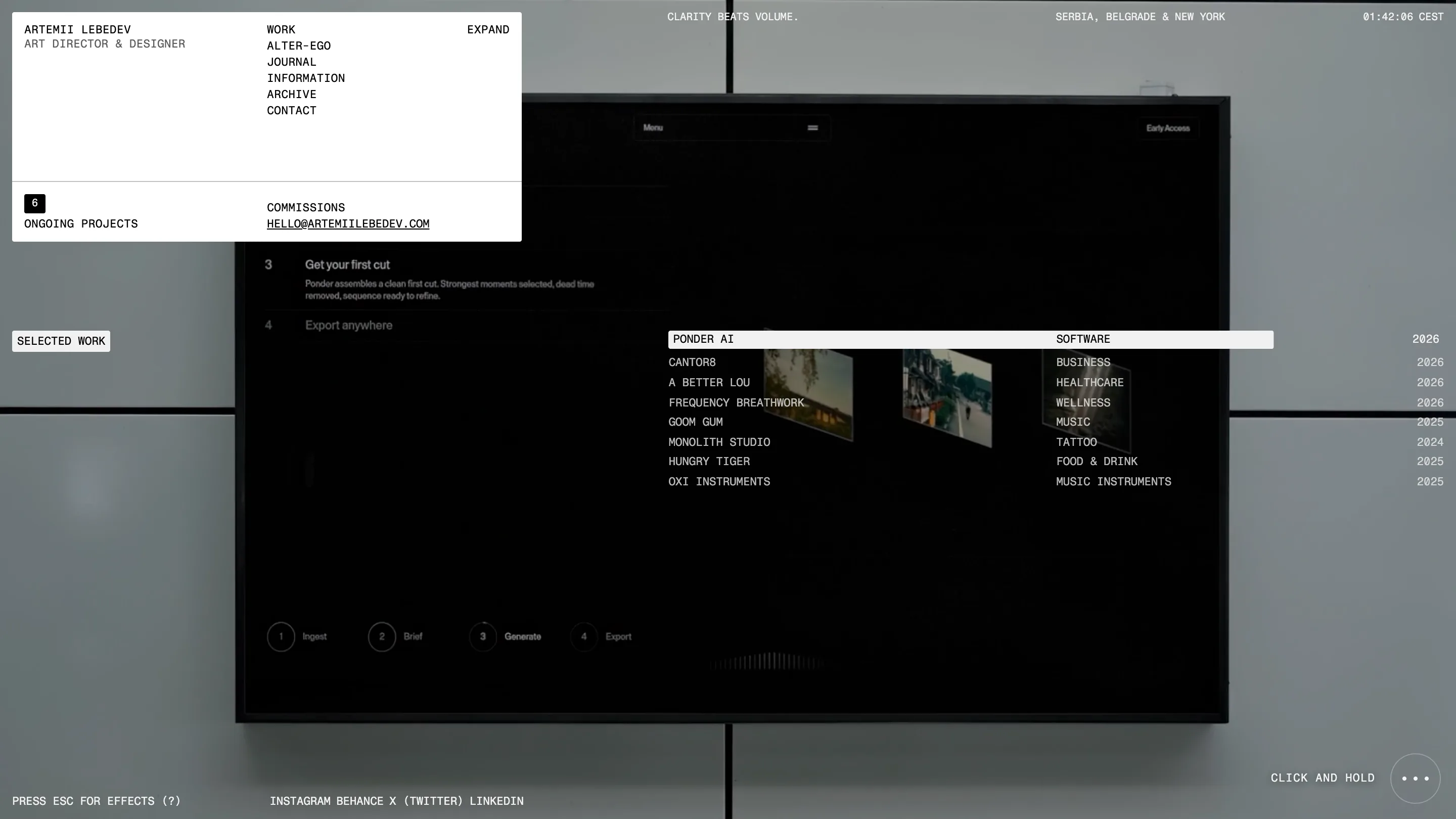The width and height of the screenshot is (1456, 819).
Task: Select the Selected Work label
Action: pos(61,341)
